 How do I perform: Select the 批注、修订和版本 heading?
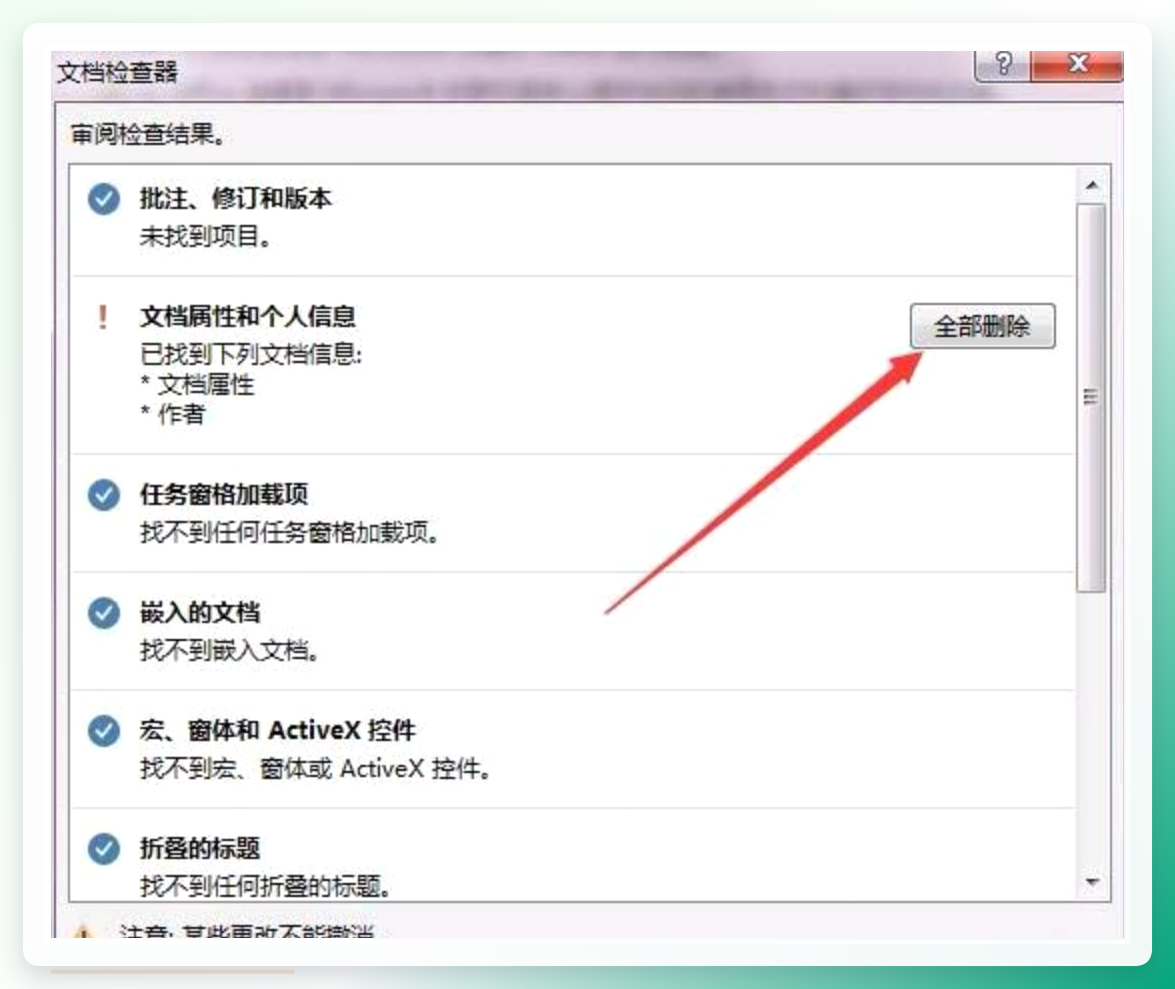click(x=235, y=199)
